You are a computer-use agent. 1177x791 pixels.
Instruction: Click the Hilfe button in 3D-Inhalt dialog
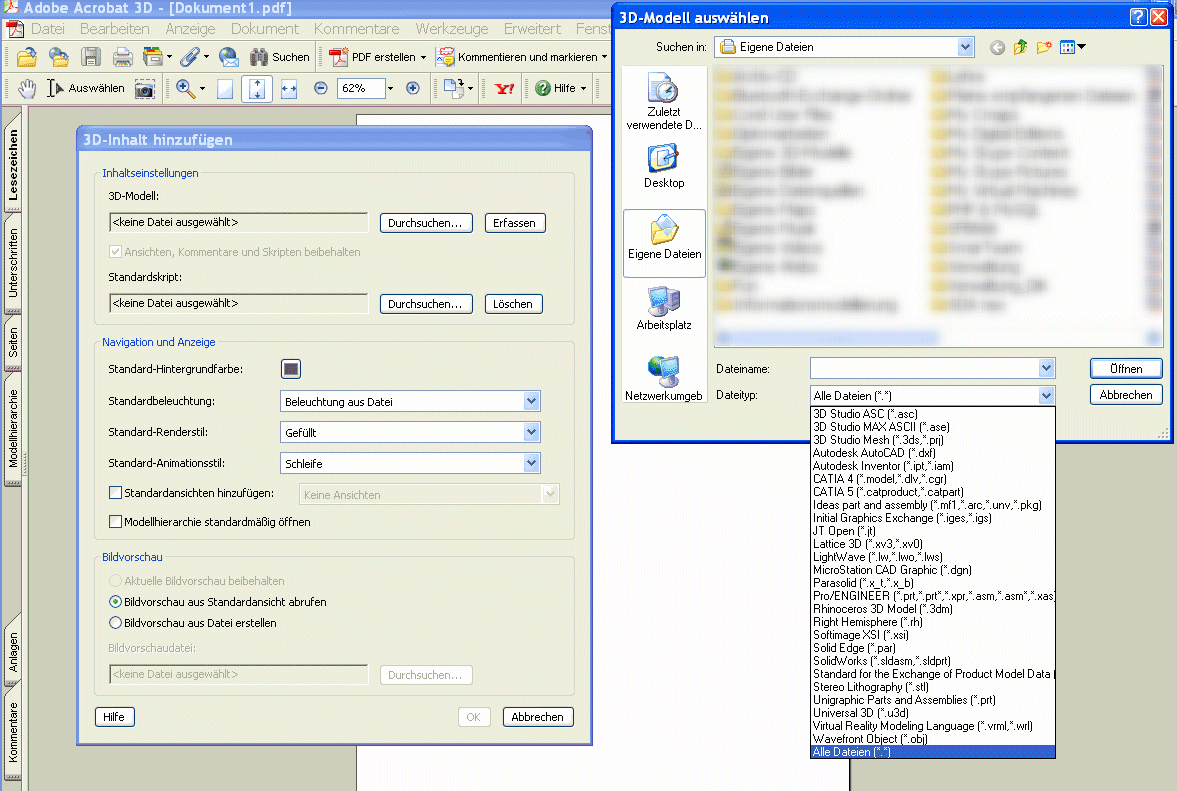114,717
